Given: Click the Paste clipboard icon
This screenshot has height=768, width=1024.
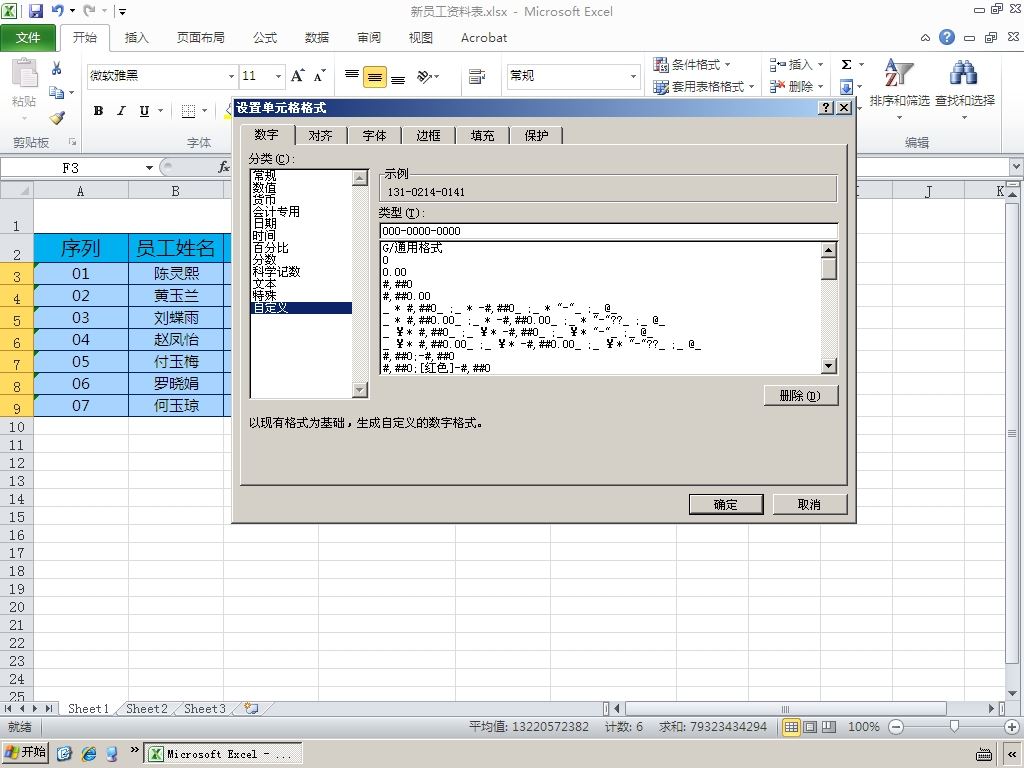Looking at the screenshot, I should (x=25, y=73).
